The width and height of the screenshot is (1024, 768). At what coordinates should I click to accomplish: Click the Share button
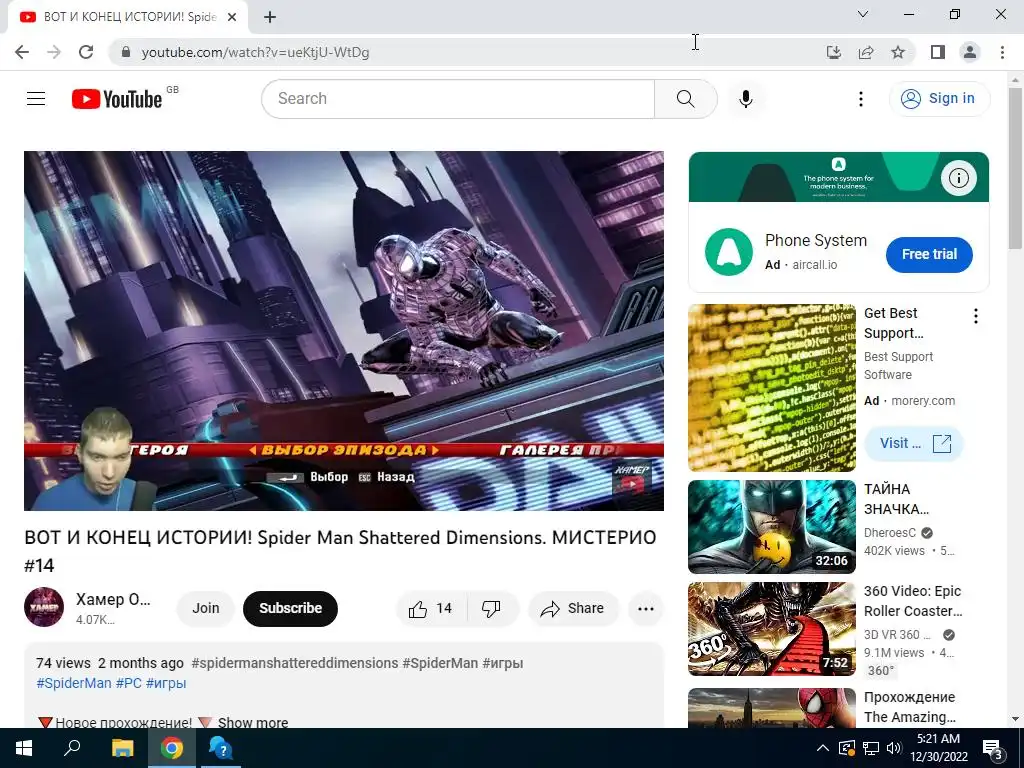coord(573,609)
